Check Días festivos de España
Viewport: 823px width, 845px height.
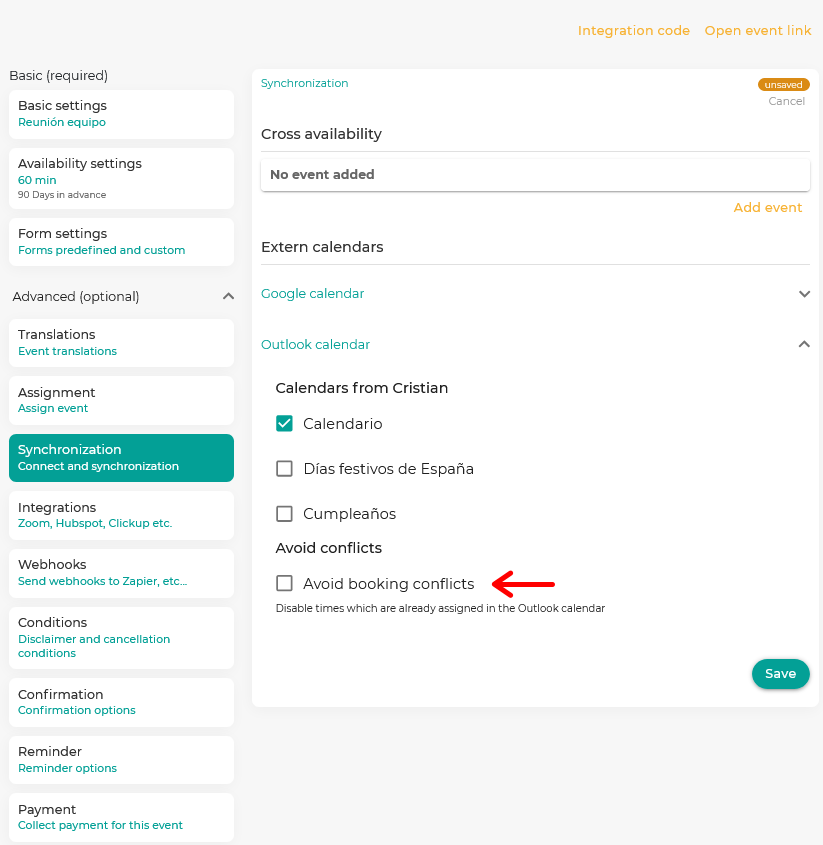pyautogui.click(x=284, y=468)
